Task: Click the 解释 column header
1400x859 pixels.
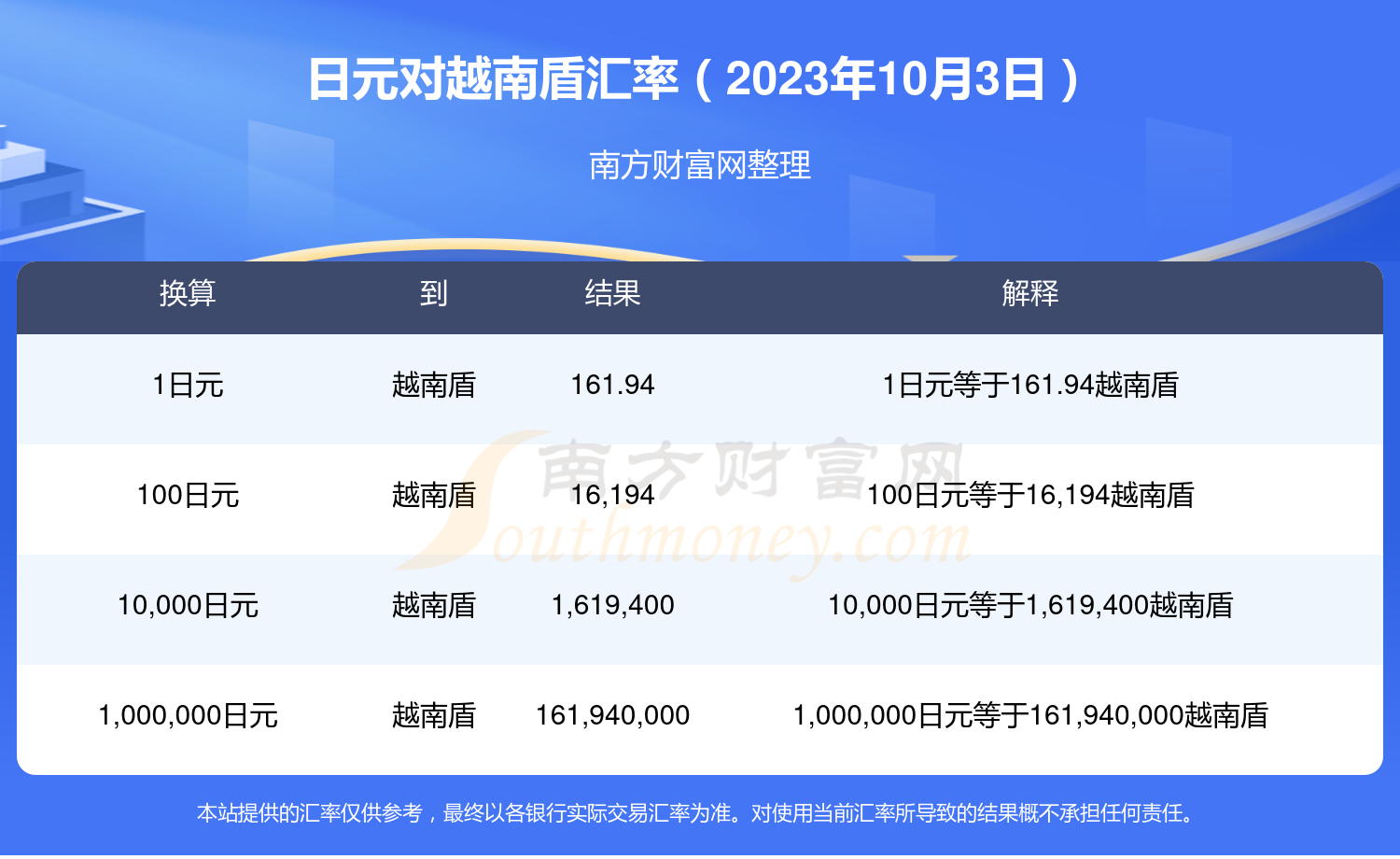Action: click(x=1030, y=293)
